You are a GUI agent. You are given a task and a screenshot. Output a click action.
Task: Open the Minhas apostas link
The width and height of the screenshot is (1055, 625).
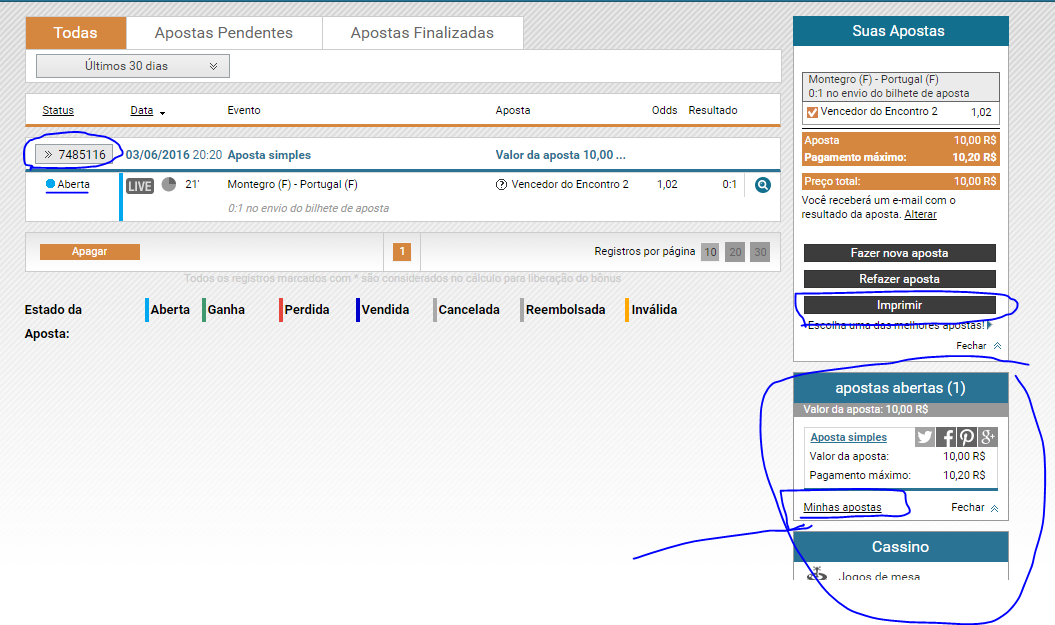pyautogui.click(x=842, y=507)
